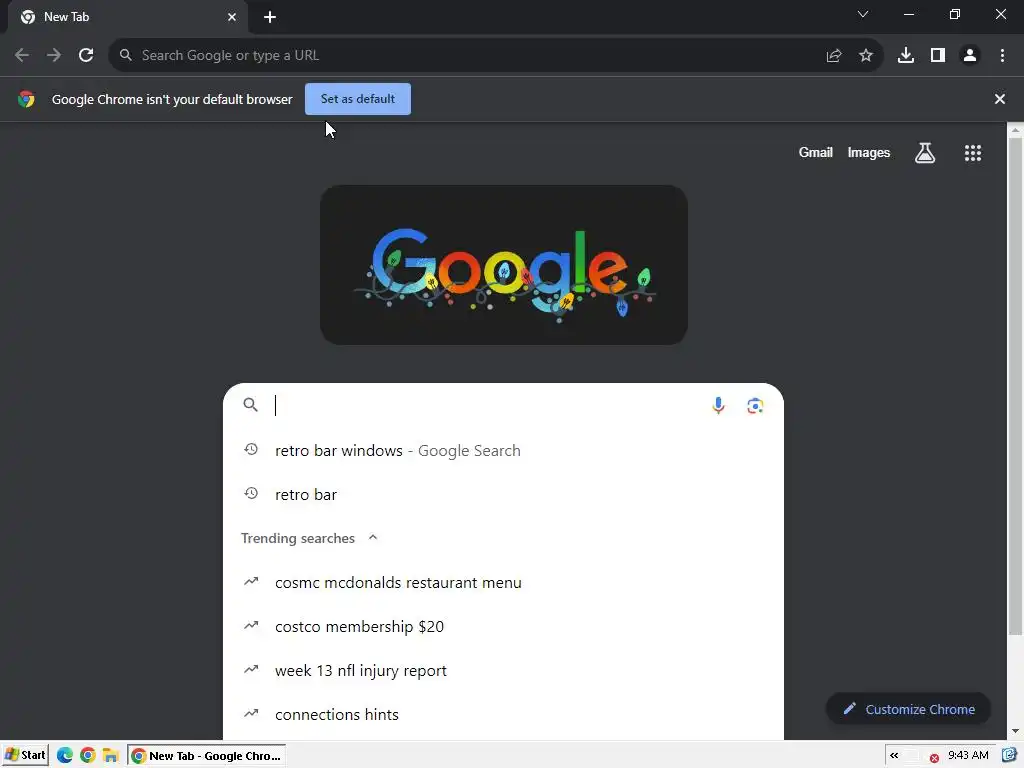Choose 'retro bar' history suggestion
Viewport: 1024px width, 768px height.
(503, 494)
